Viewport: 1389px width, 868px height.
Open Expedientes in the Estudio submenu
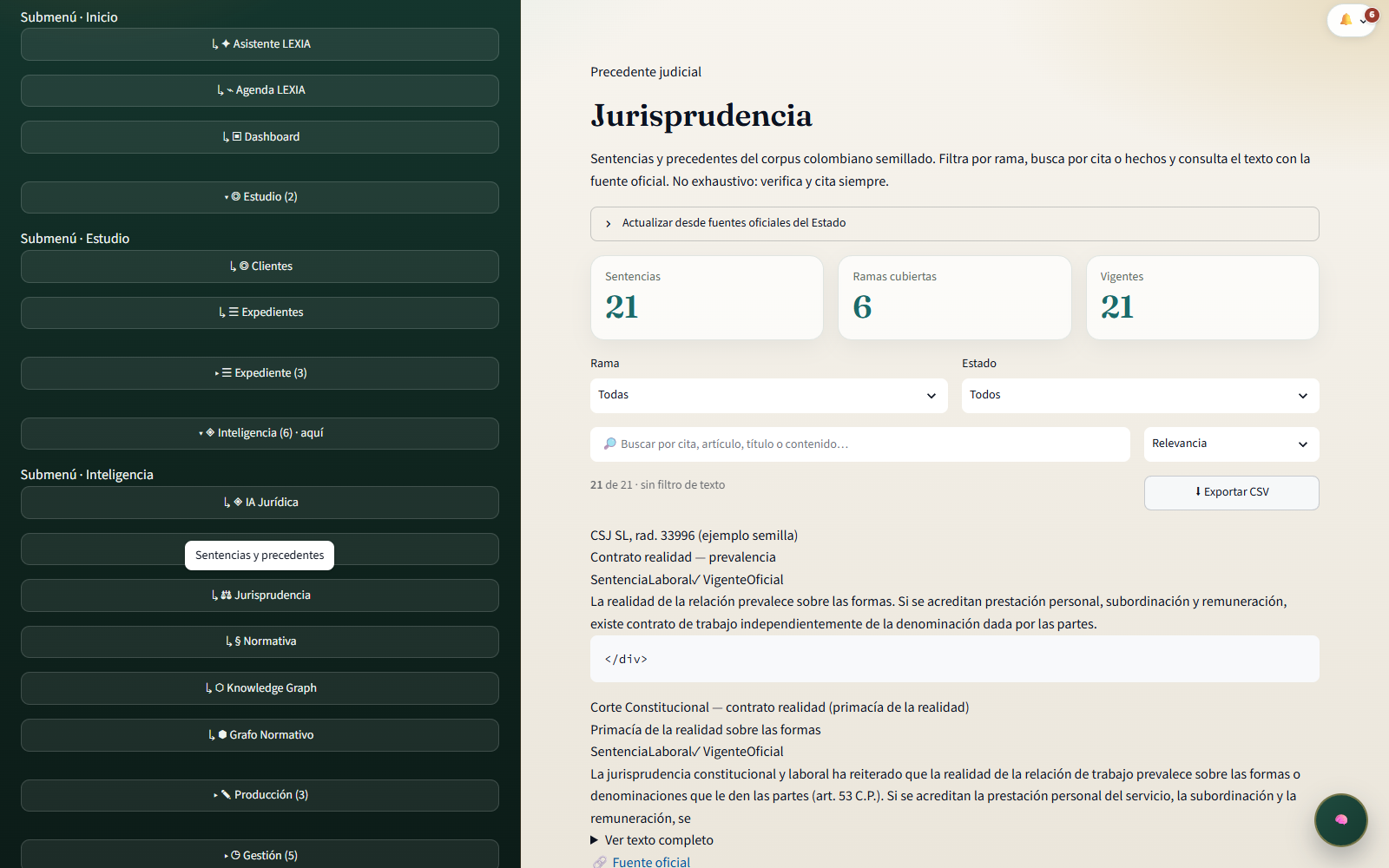coord(260,312)
